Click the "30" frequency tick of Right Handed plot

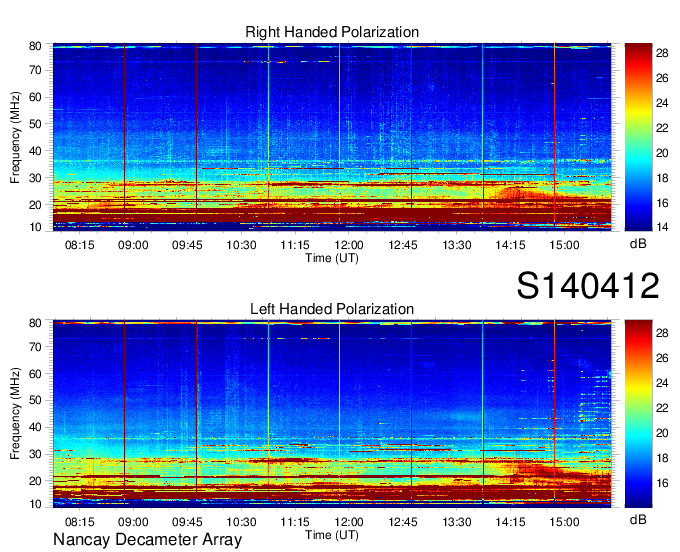coord(35,178)
